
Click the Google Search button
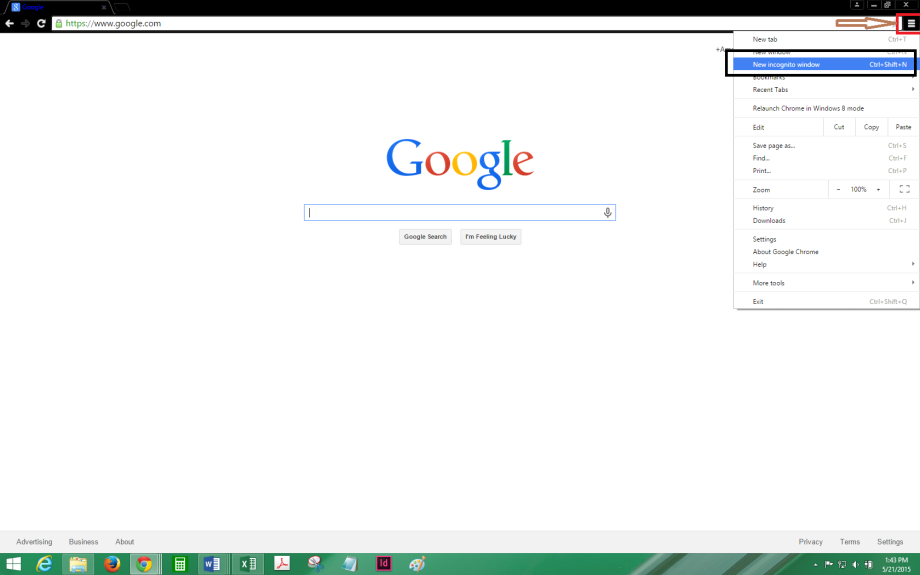point(425,236)
